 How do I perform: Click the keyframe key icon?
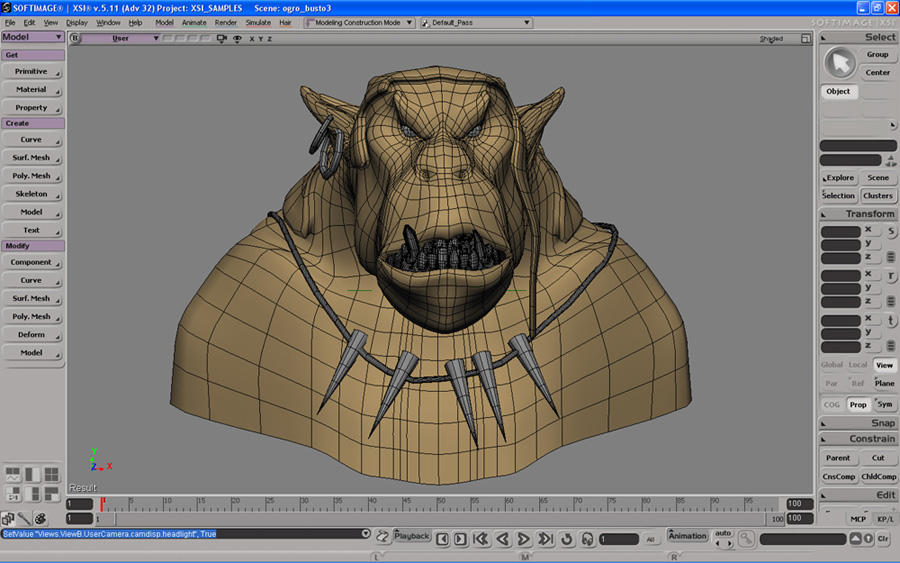746,539
